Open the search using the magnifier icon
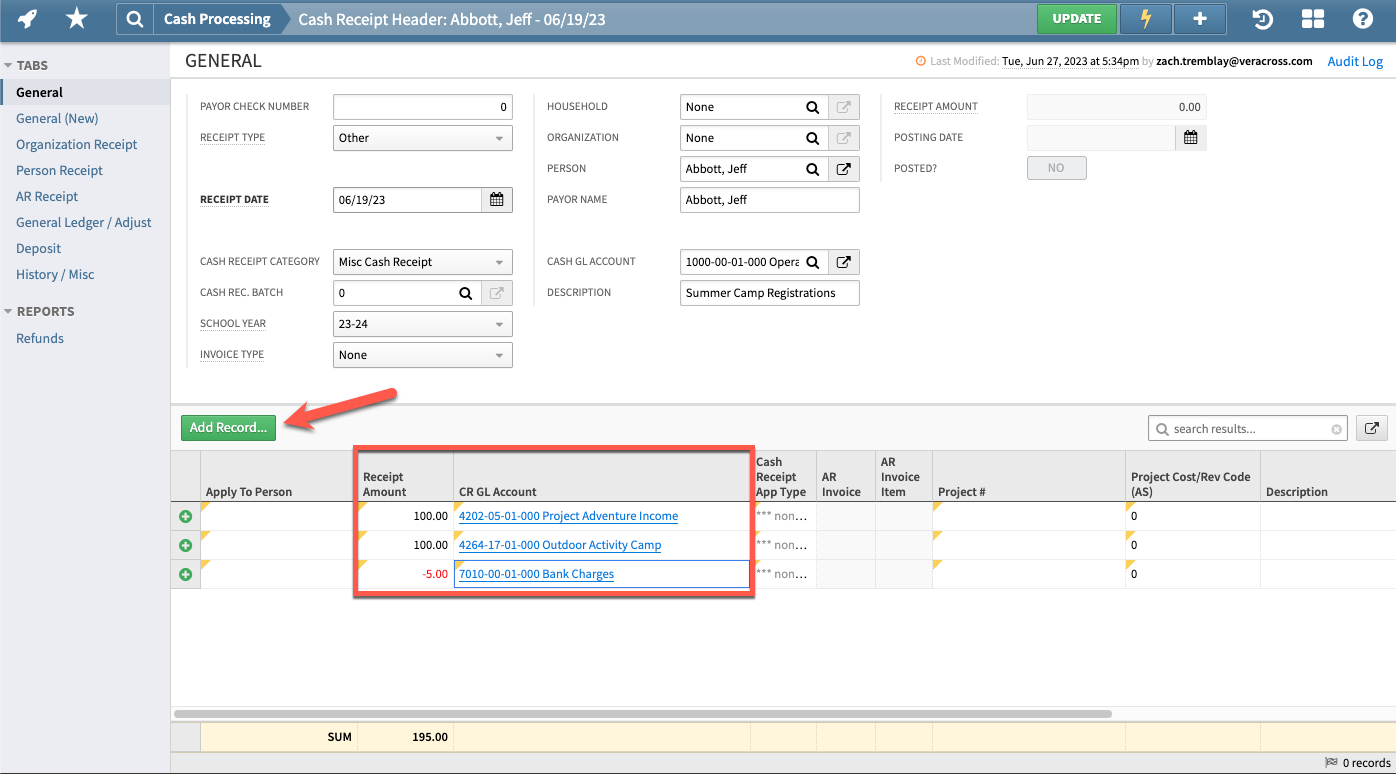The width and height of the screenshot is (1396, 774). click(x=135, y=18)
